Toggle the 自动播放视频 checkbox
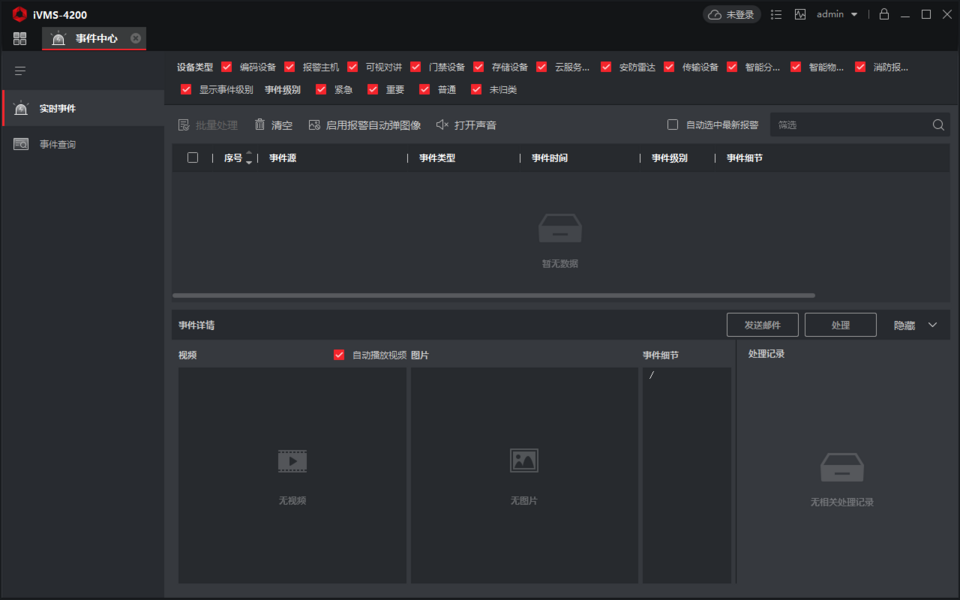Image resolution: width=960 pixels, height=600 pixels. (339, 355)
